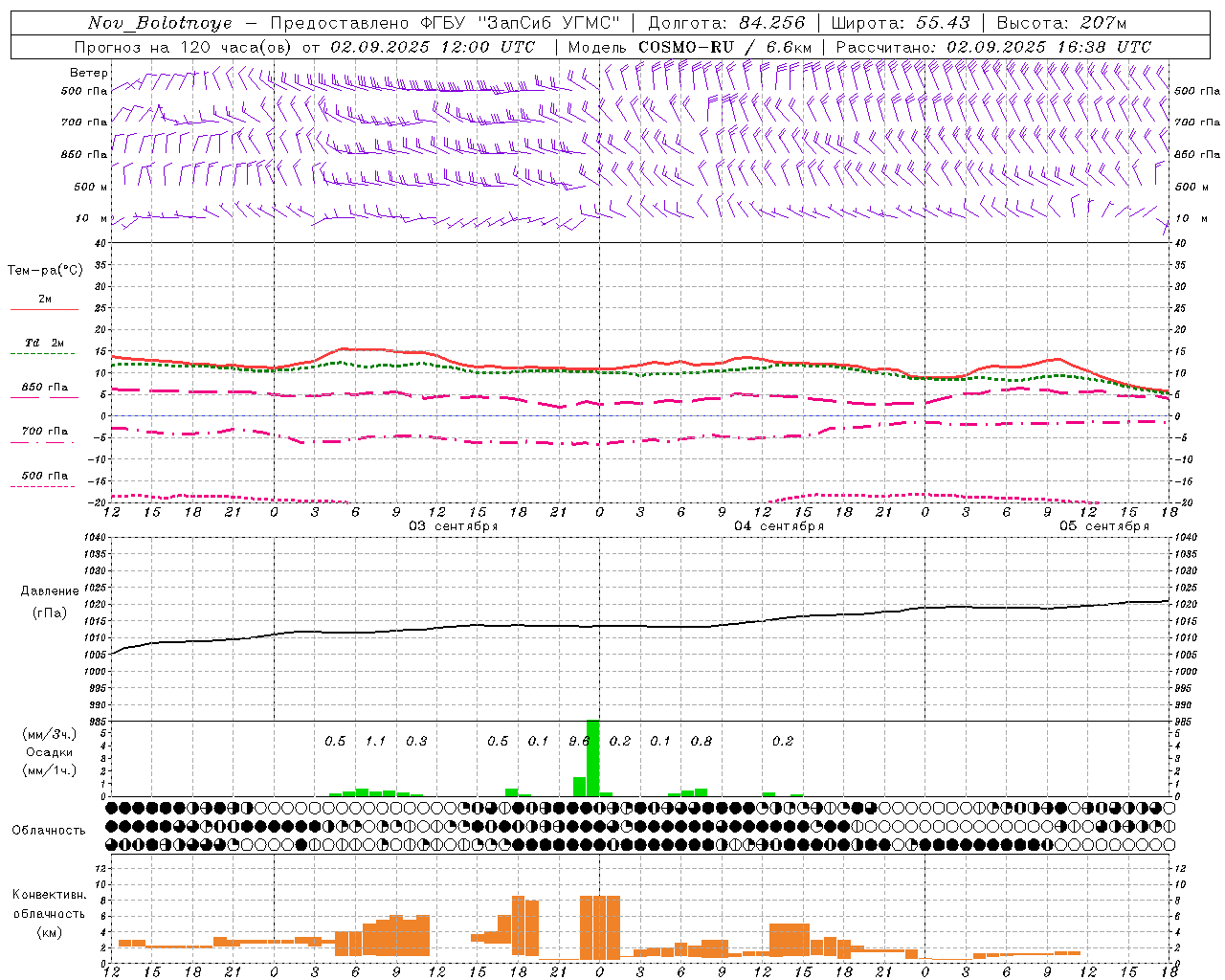Click the calculation time Рассчитано: 02.09.2025 16:38 UTC
The width and height of the screenshot is (1225, 980).
(x=993, y=47)
